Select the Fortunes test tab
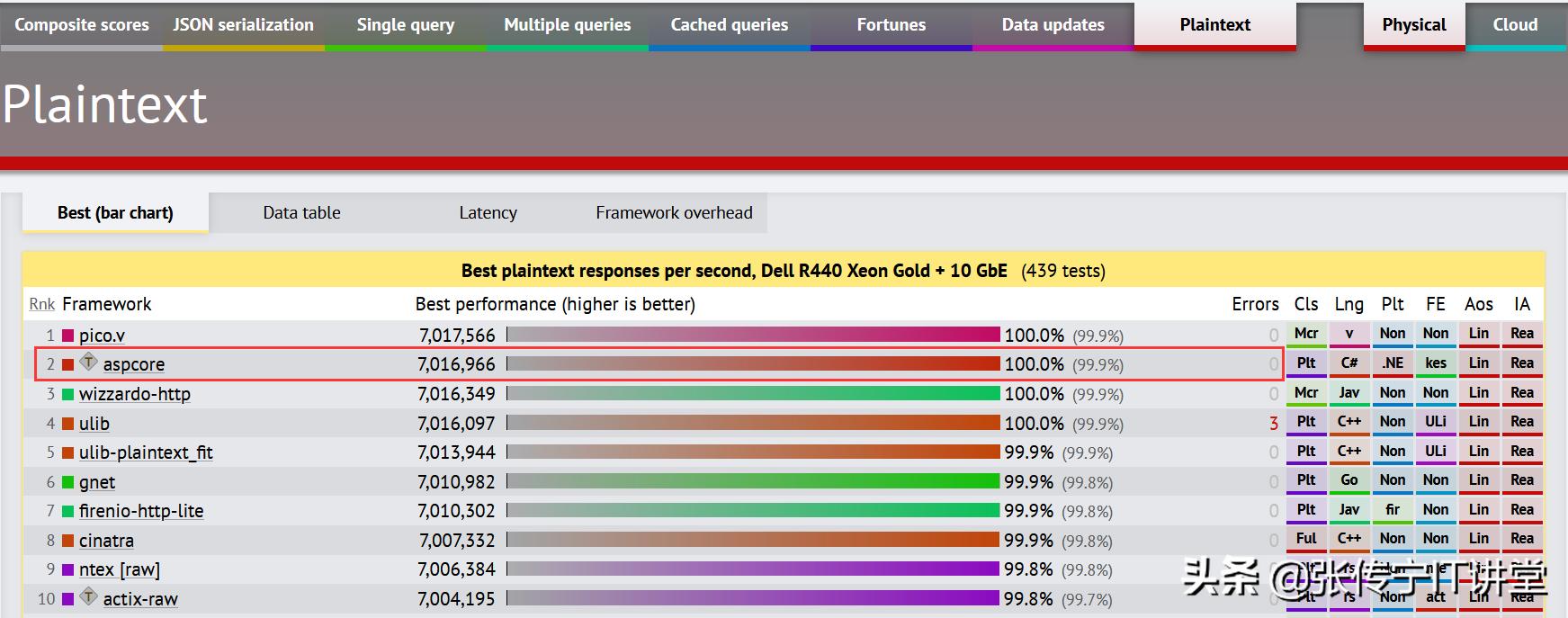Viewport: 1568px width, 618px height. [x=891, y=25]
